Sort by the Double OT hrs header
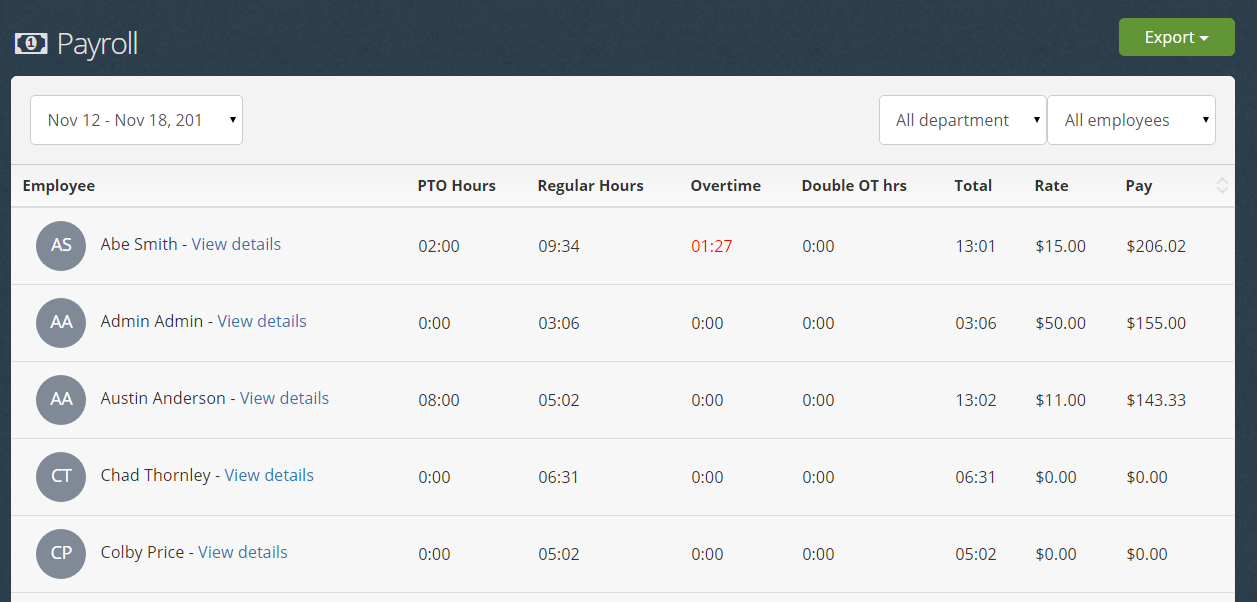1257x602 pixels. coord(854,186)
